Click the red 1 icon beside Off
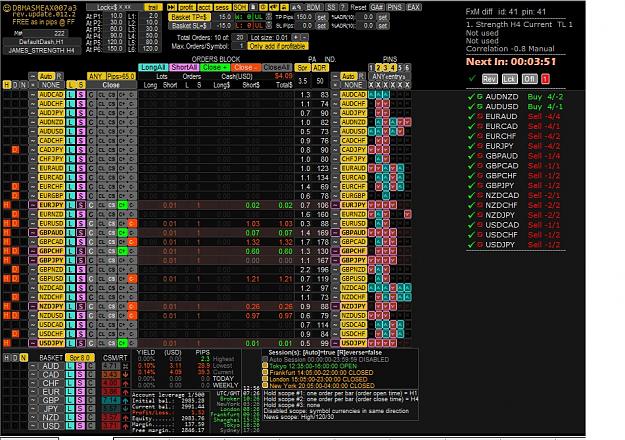Viewport: 625px width, 440px height. (545, 79)
